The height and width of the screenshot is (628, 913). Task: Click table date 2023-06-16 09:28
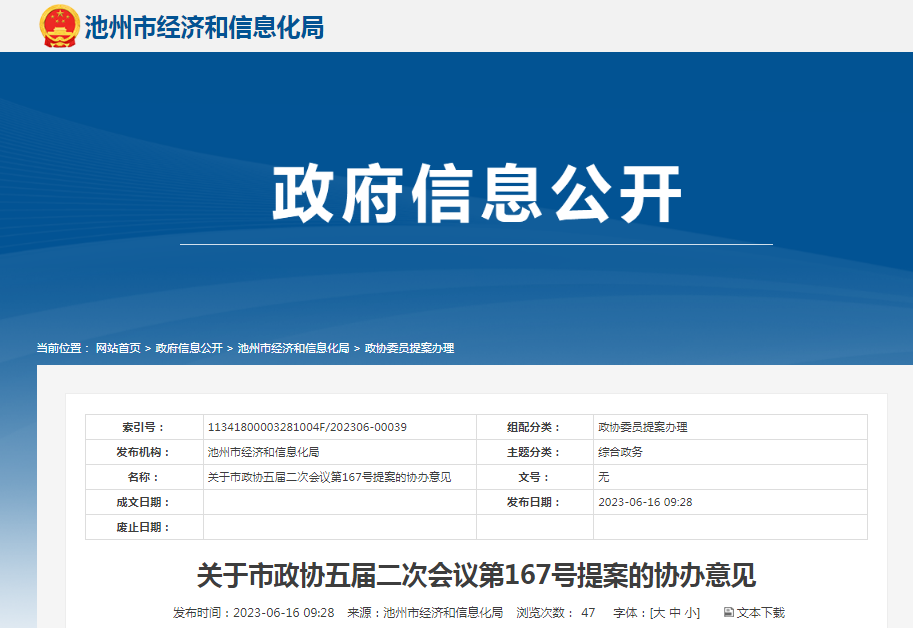coord(645,502)
